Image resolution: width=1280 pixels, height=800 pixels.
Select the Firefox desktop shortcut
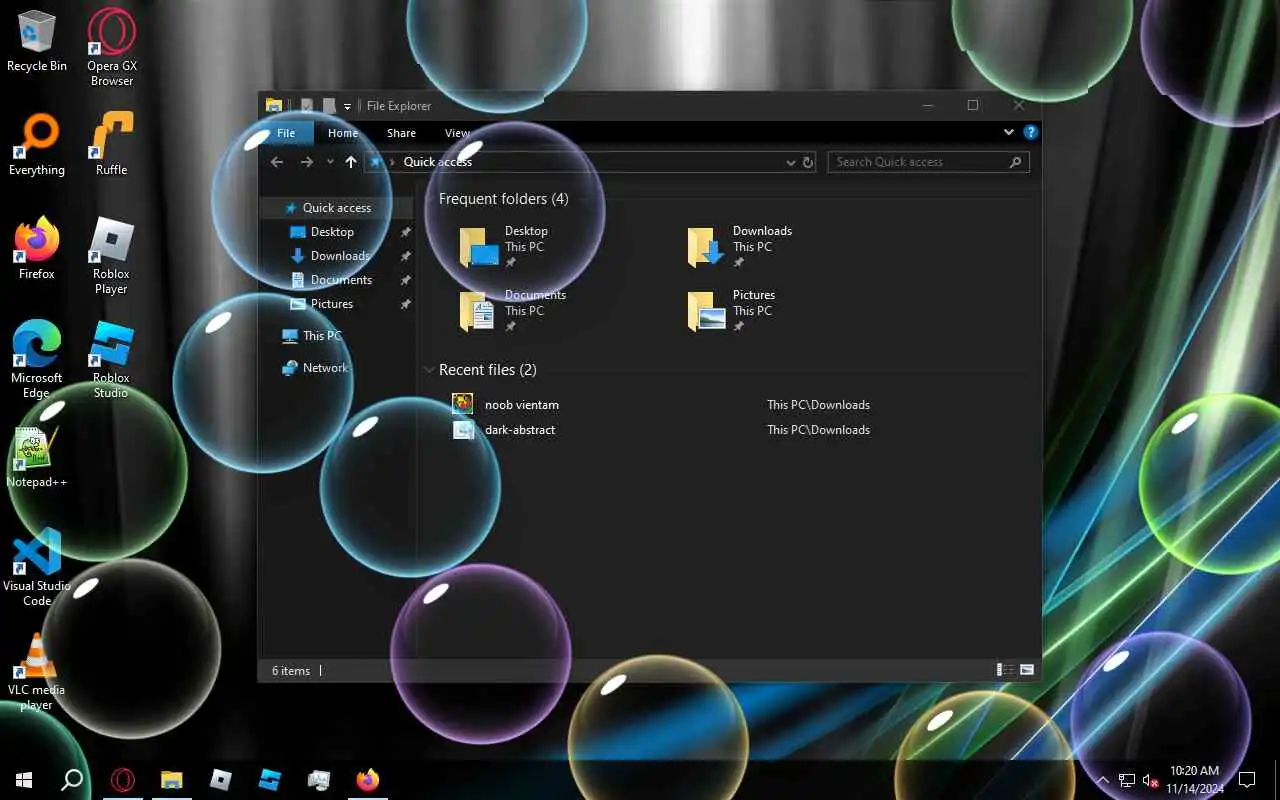[37, 249]
